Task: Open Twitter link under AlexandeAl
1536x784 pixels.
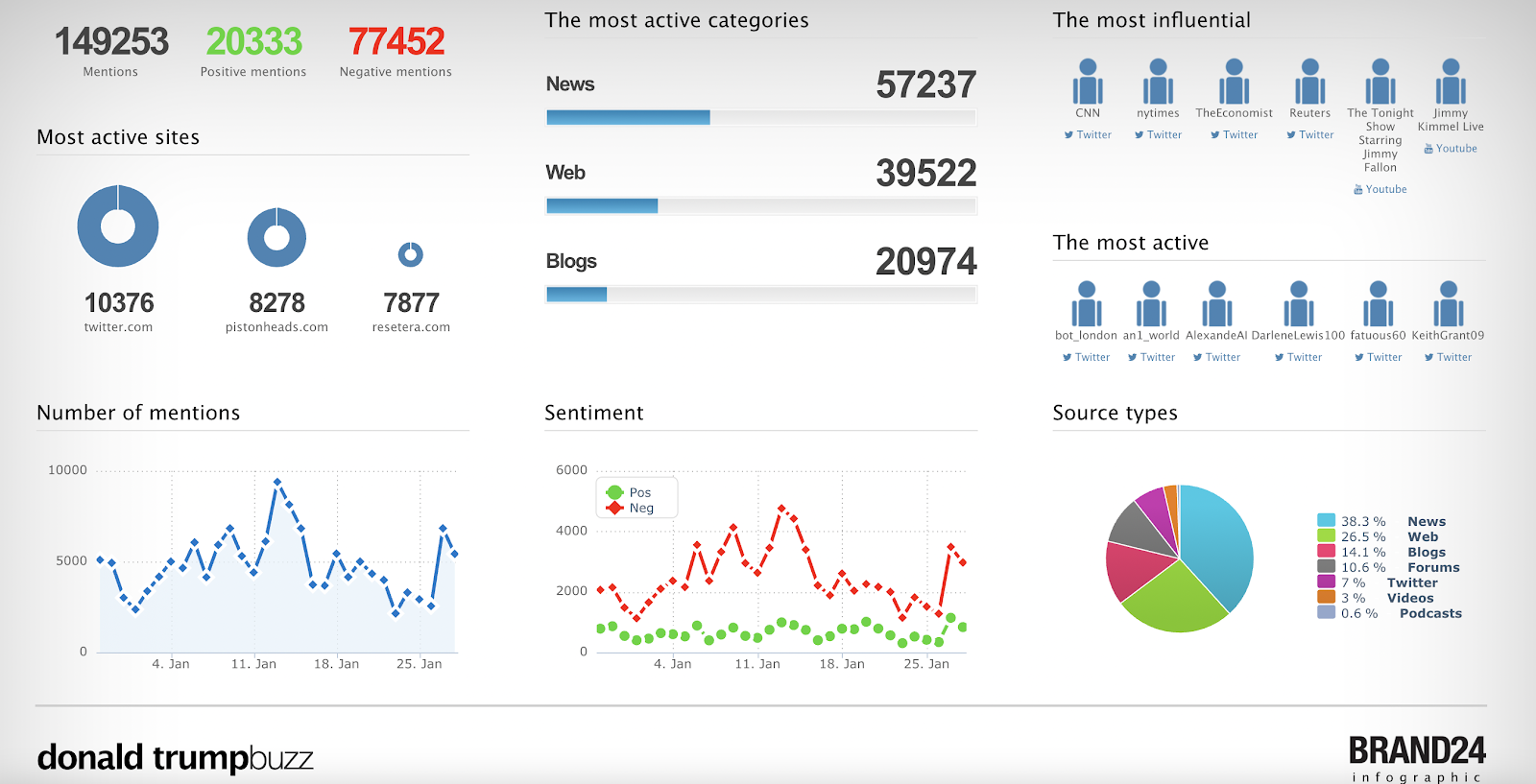Action: coord(1216,358)
